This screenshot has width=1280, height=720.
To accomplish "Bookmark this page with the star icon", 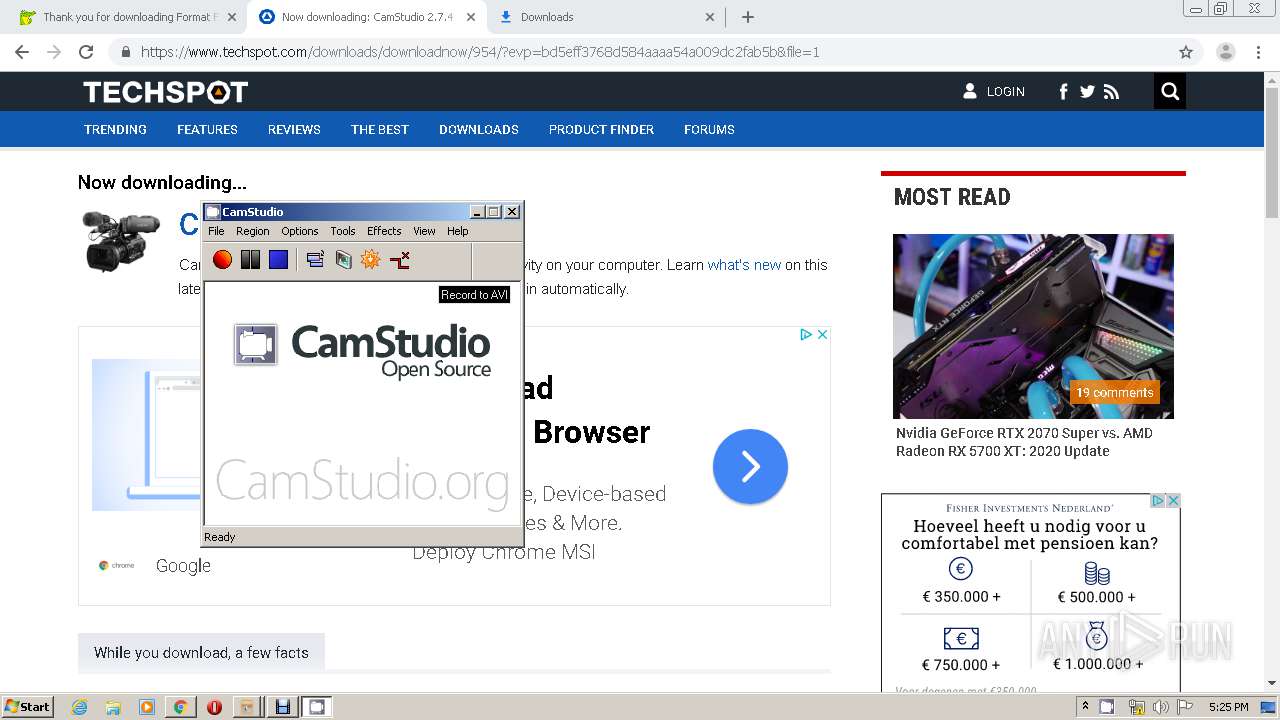I will pos(1186,52).
